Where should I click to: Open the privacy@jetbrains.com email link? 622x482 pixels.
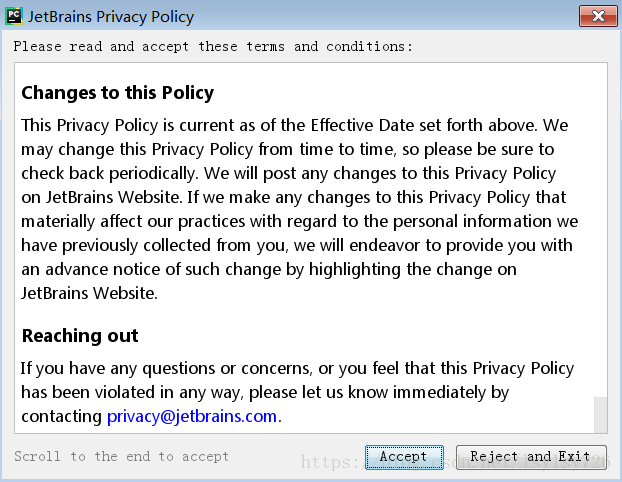click(x=192, y=417)
